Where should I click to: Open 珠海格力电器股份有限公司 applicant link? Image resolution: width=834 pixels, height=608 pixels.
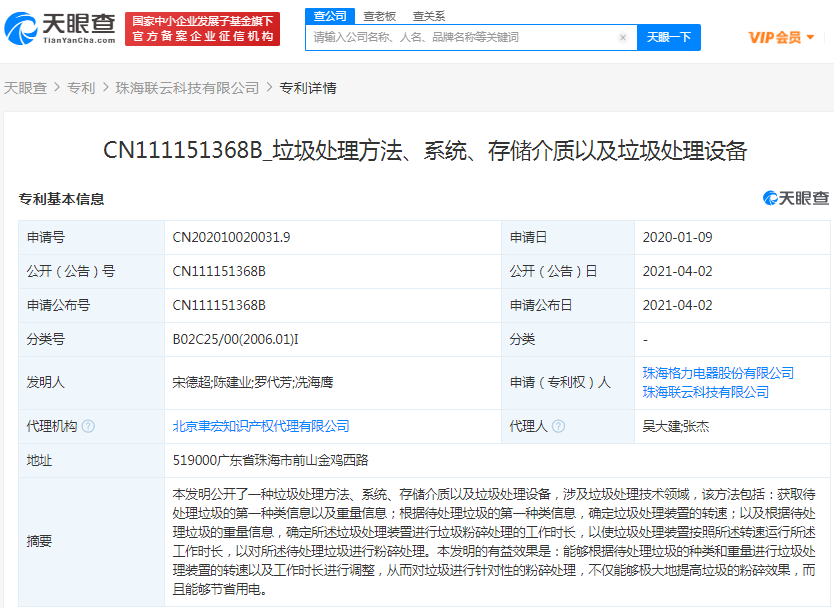720,372
